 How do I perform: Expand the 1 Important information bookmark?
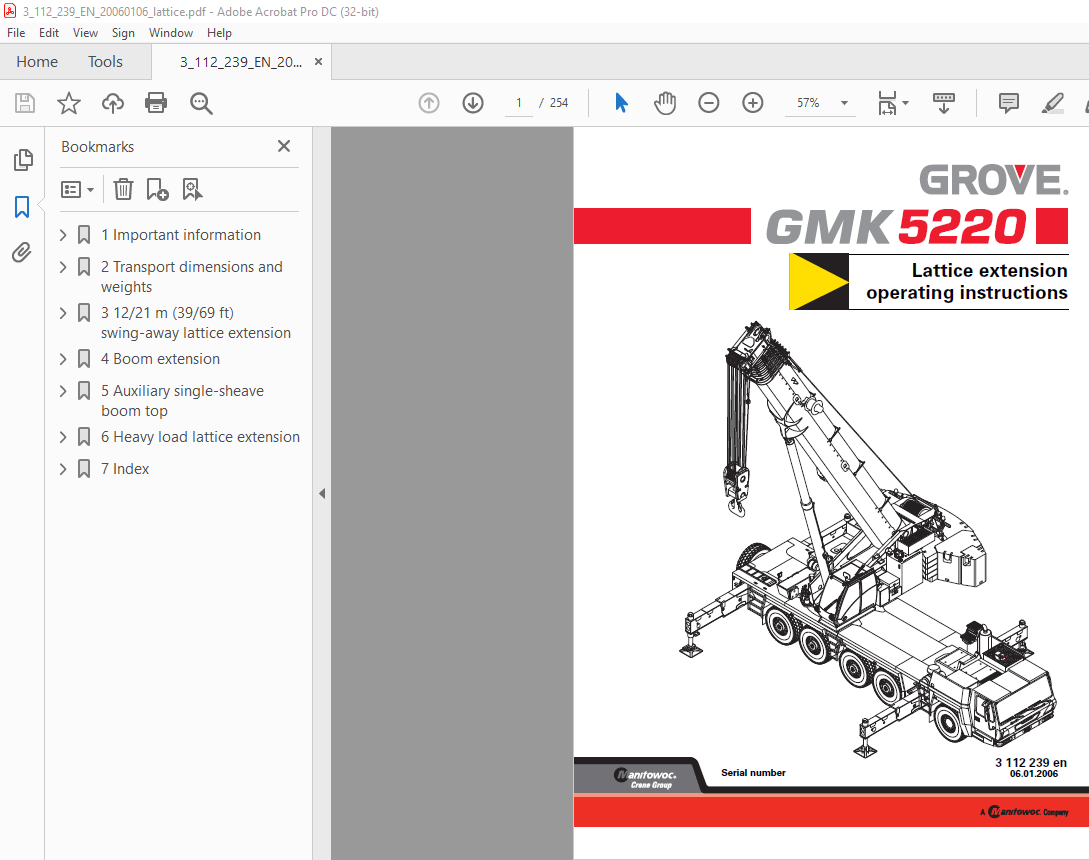coord(63,235)
